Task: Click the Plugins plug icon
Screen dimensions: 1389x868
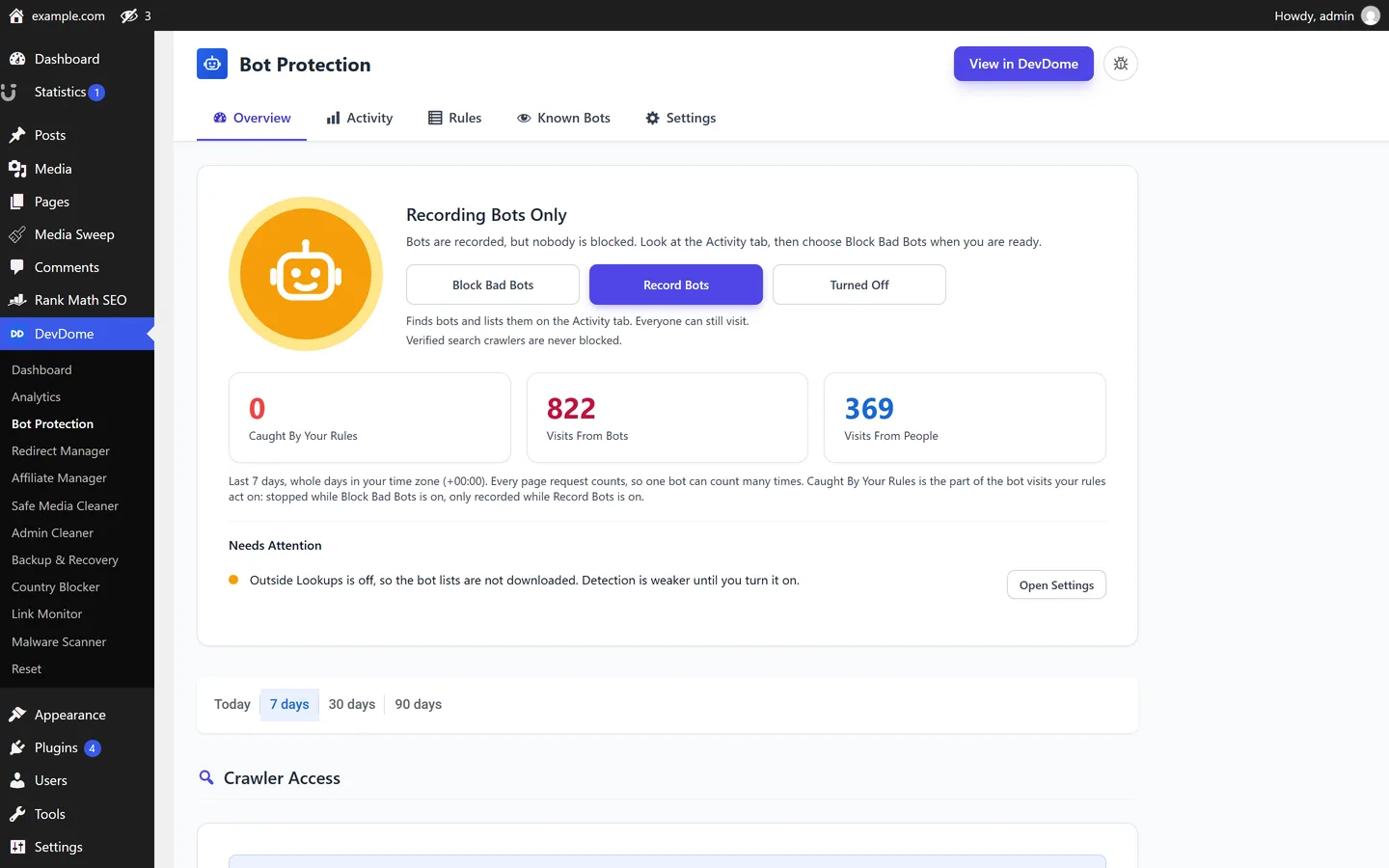Action: tap(17, 747)
